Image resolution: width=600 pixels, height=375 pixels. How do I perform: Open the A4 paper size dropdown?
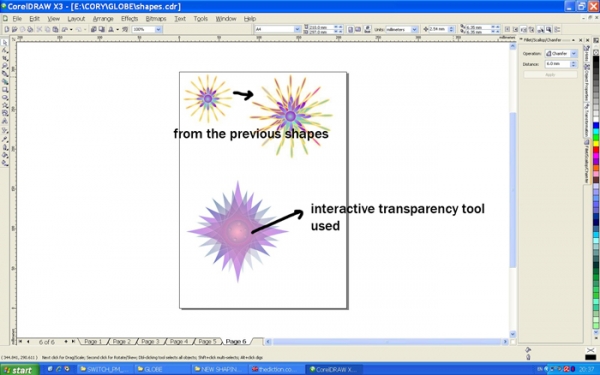(297, 29)
